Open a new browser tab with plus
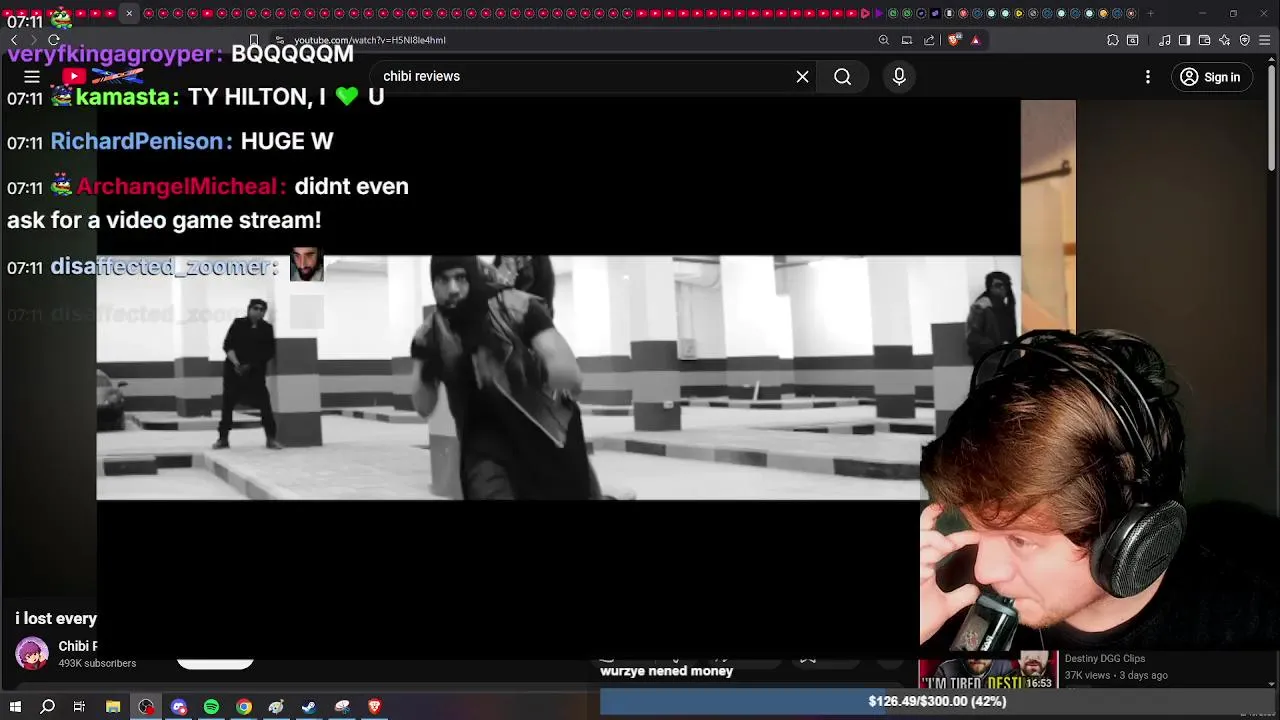This screenshot has height=720, width=1280. 1150,13
